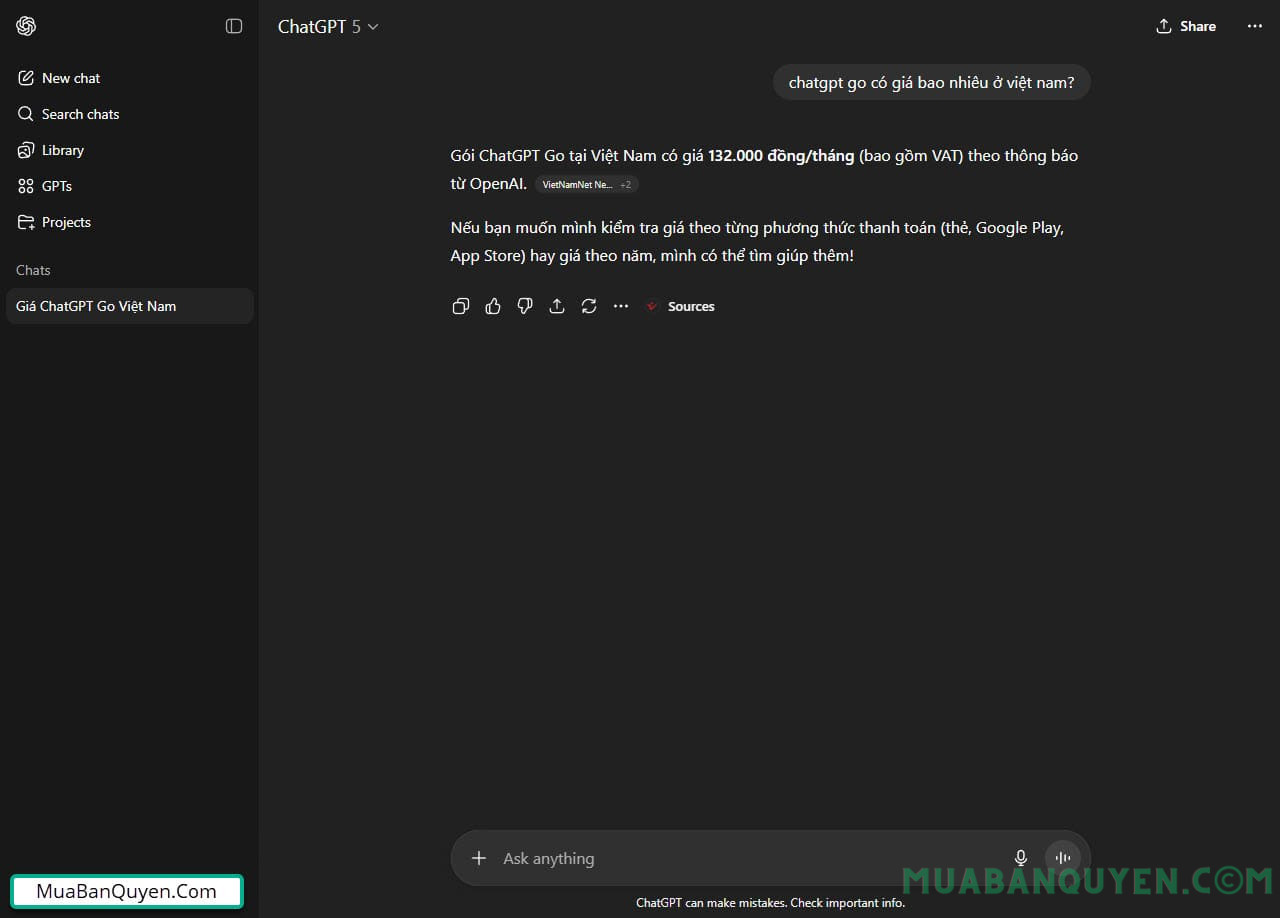
Task: Give the response a thumbs down
Action: 525,306
